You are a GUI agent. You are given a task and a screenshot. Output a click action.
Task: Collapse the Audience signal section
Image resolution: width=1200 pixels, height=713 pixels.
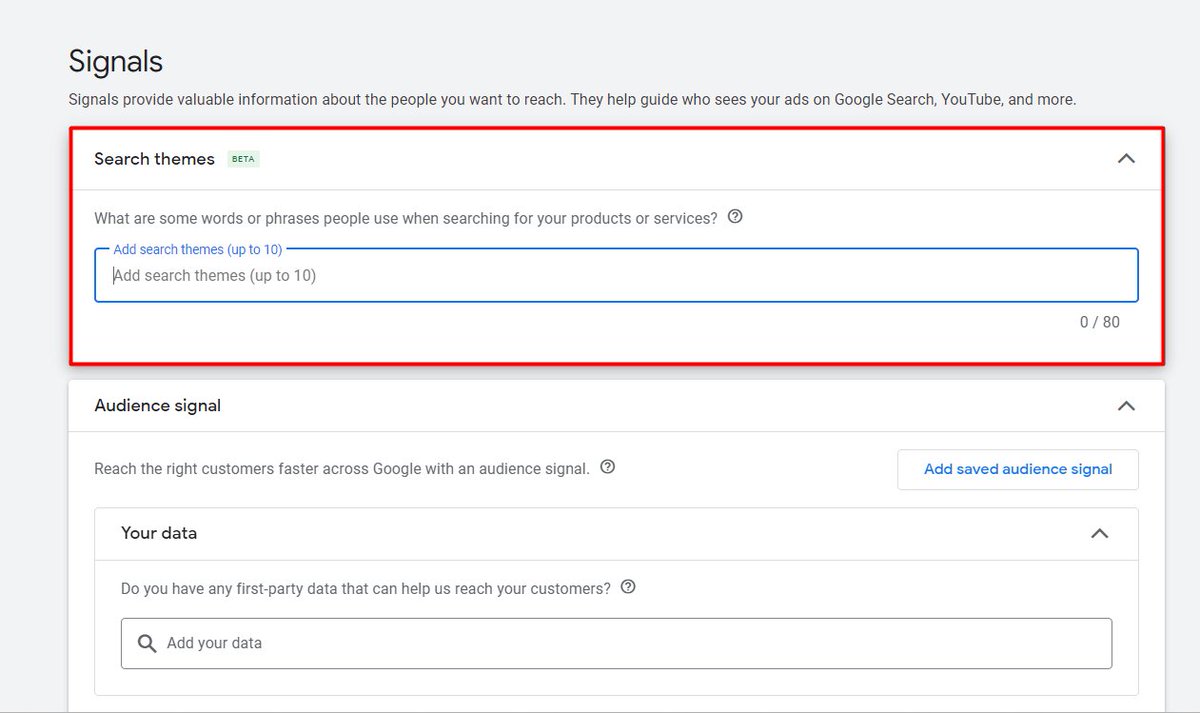tap(1126, 406)
